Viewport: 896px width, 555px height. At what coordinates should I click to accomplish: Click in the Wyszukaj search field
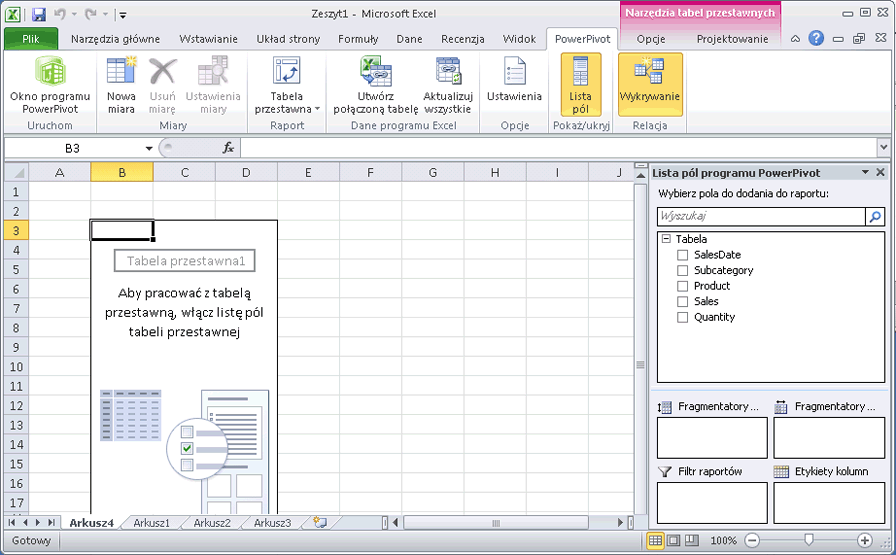pyautogui.click(x=761, y=216)
